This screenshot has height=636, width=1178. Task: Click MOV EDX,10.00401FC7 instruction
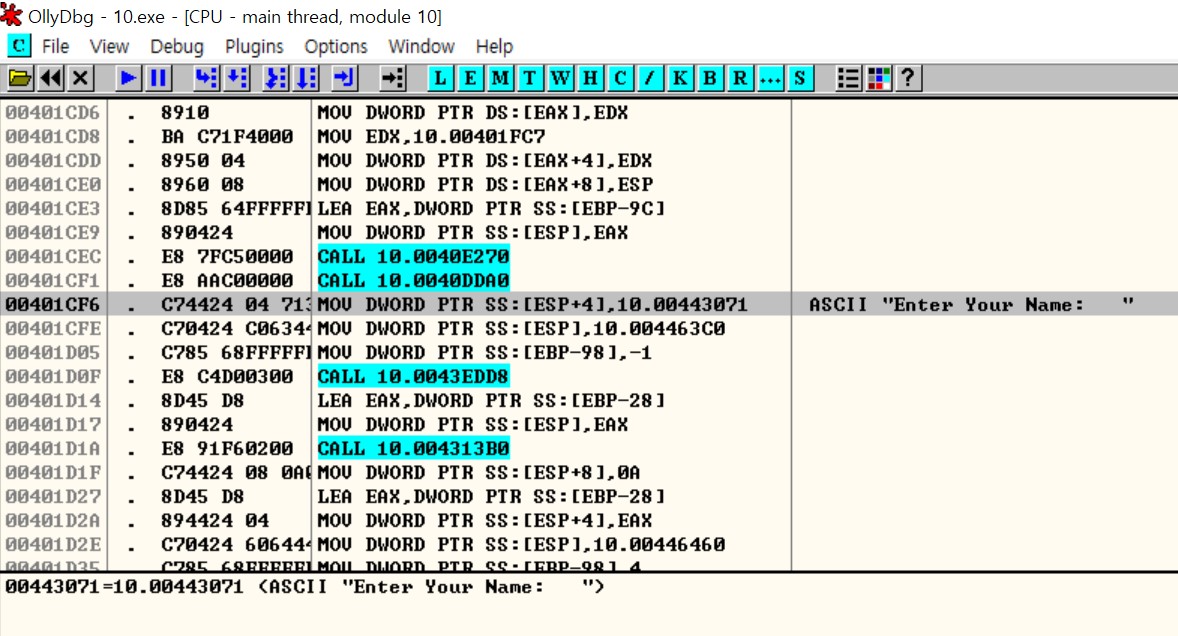point(431,137)
